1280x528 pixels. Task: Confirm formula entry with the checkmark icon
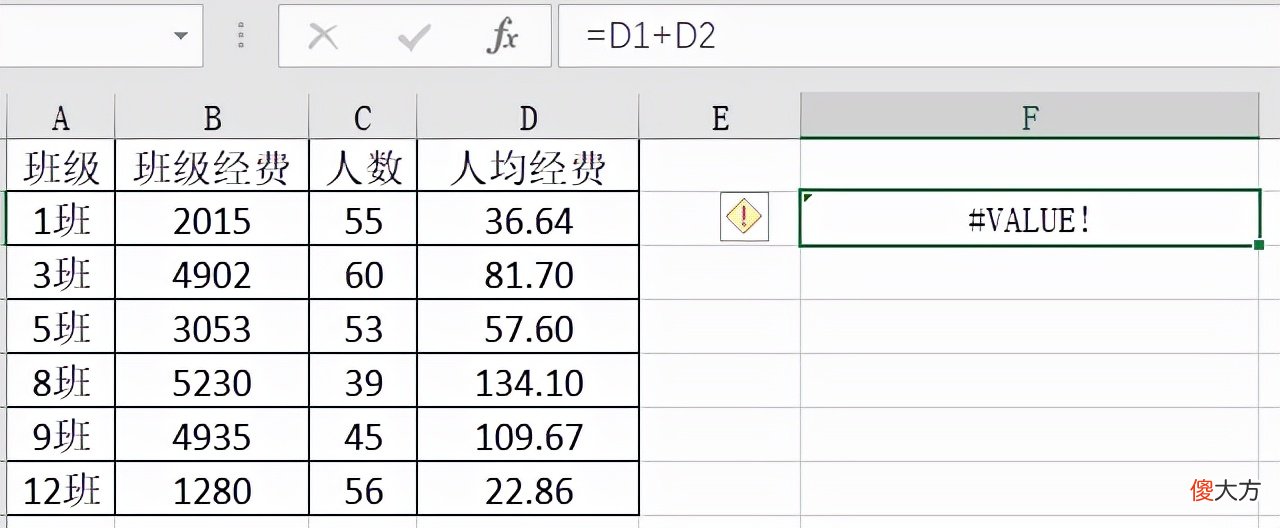tap(413, 37)
